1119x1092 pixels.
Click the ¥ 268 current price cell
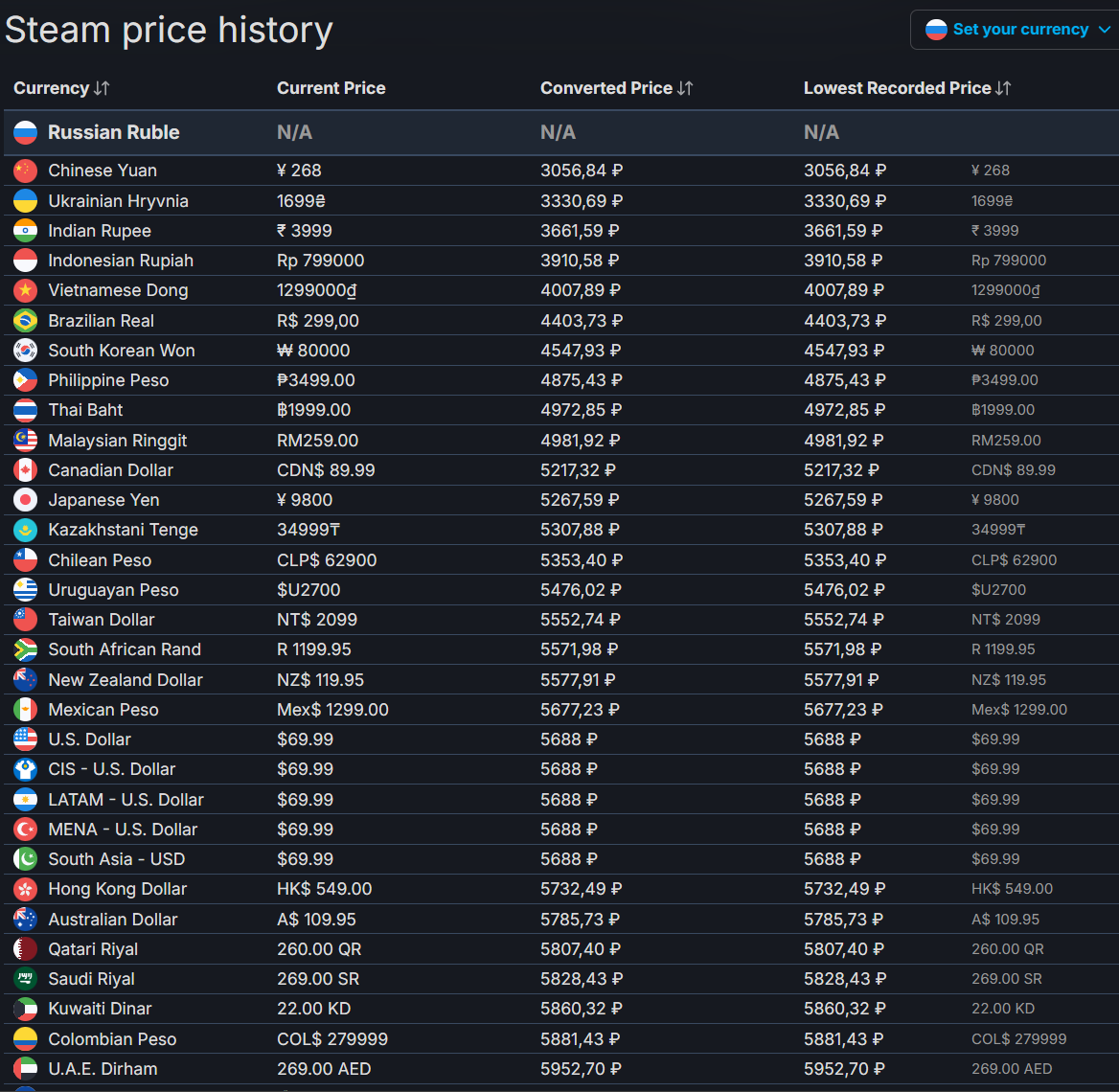pos(299,171)
